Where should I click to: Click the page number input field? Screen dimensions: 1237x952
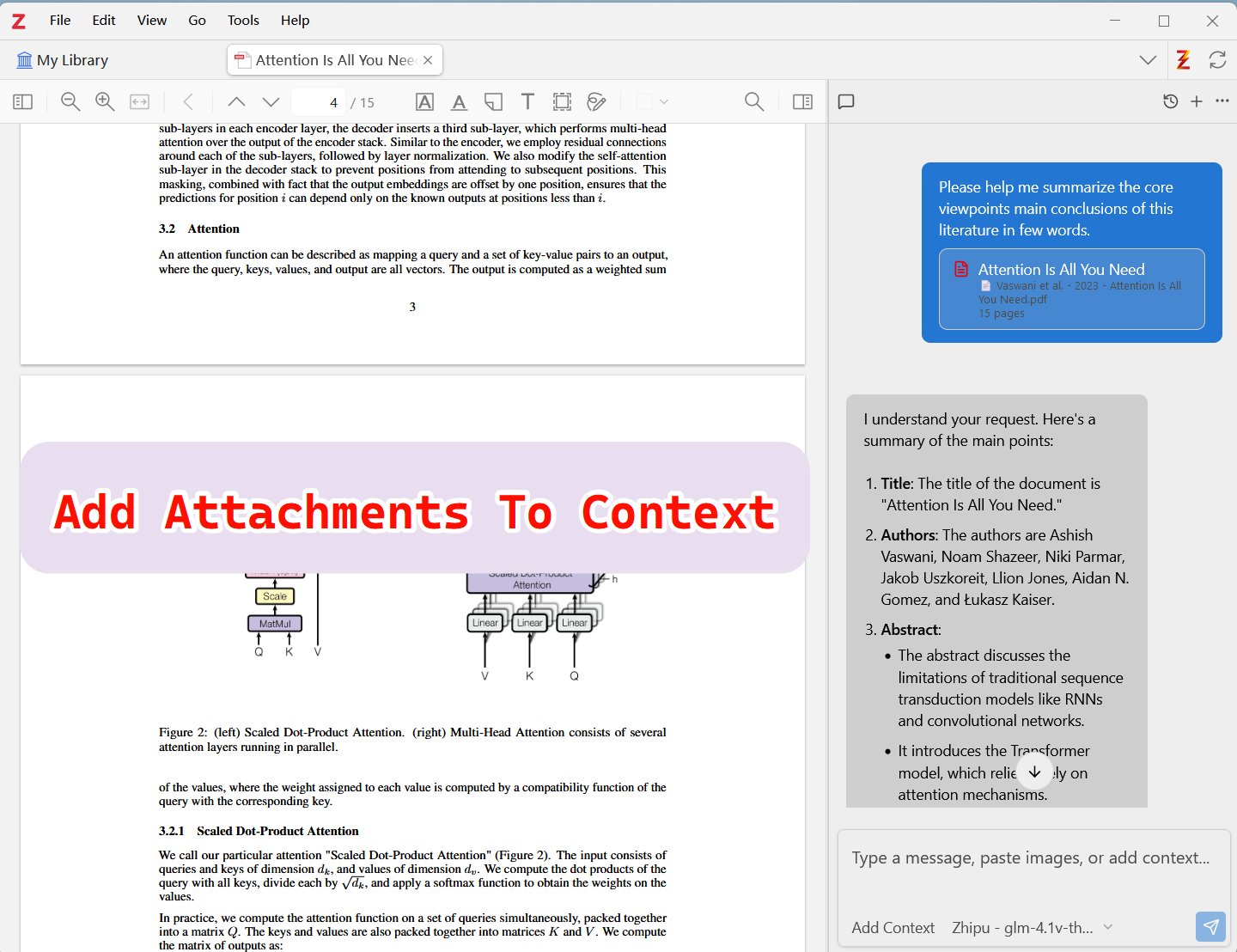coord(318,101)
